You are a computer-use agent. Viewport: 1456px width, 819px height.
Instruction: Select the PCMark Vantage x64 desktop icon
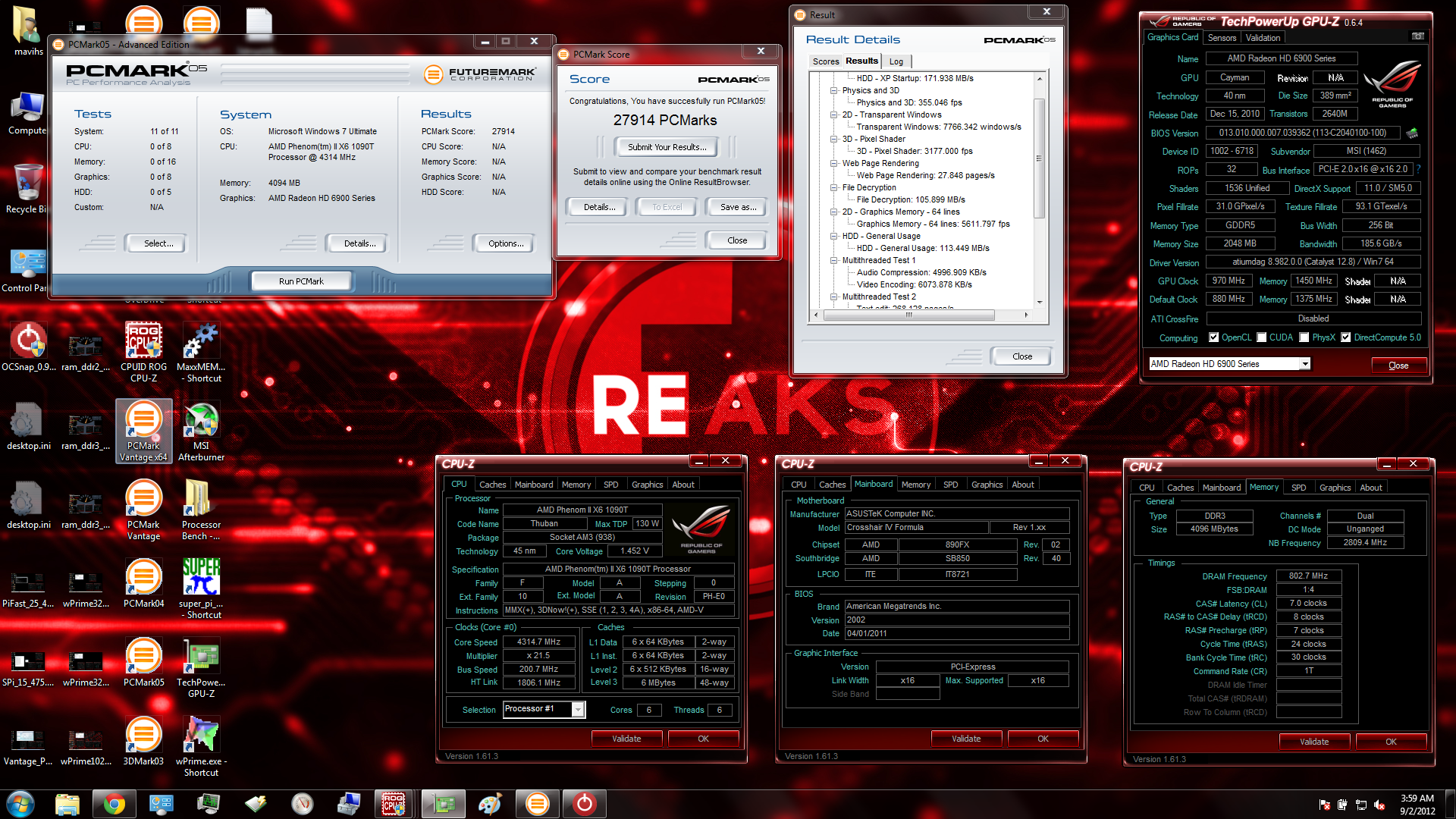coord(143,431)
